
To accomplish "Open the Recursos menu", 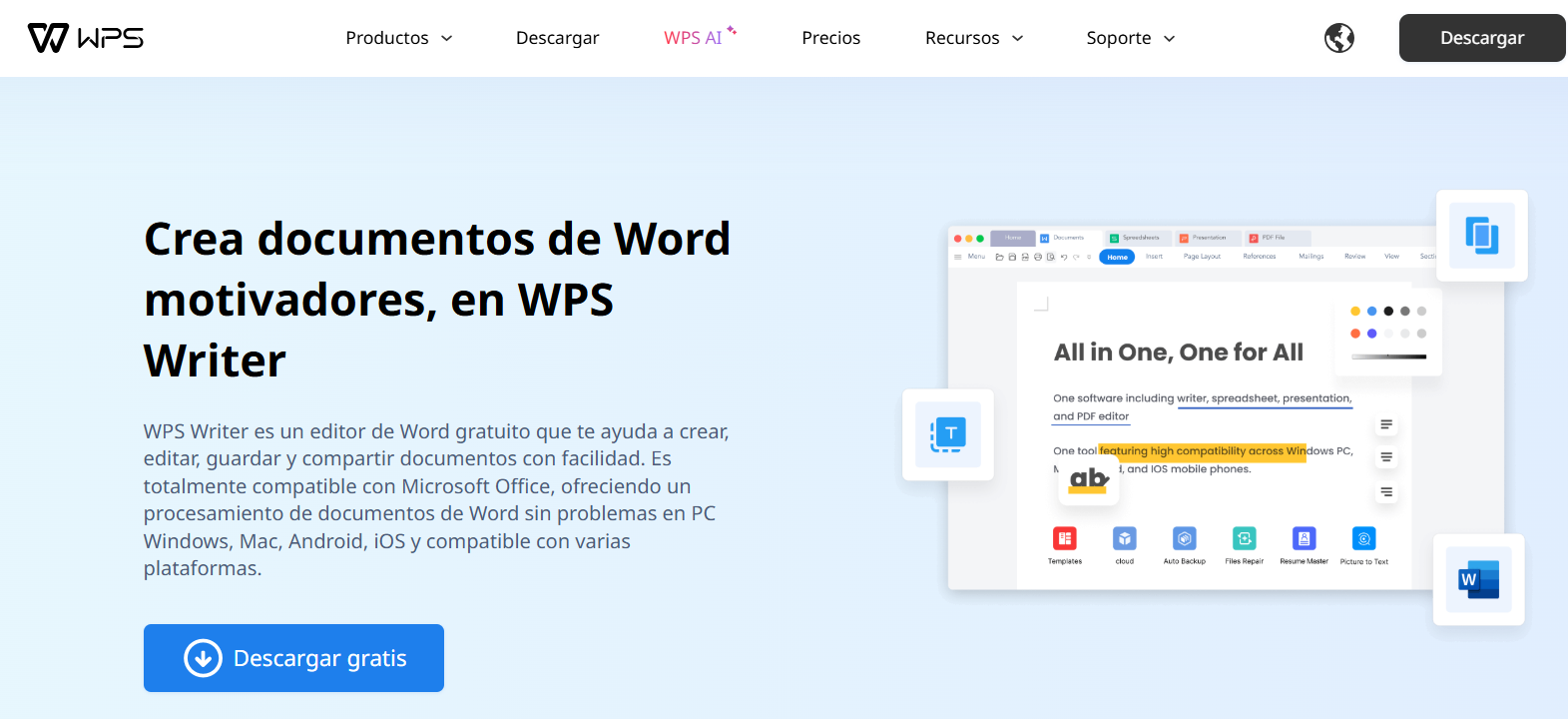I will click(962, 38).
